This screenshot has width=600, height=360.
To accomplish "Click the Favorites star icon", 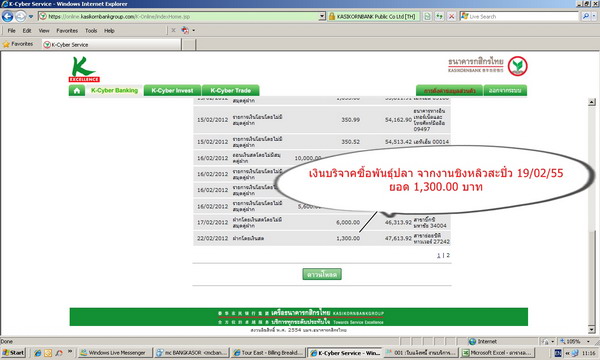I will pyautogui.click(x=6, y=44).
